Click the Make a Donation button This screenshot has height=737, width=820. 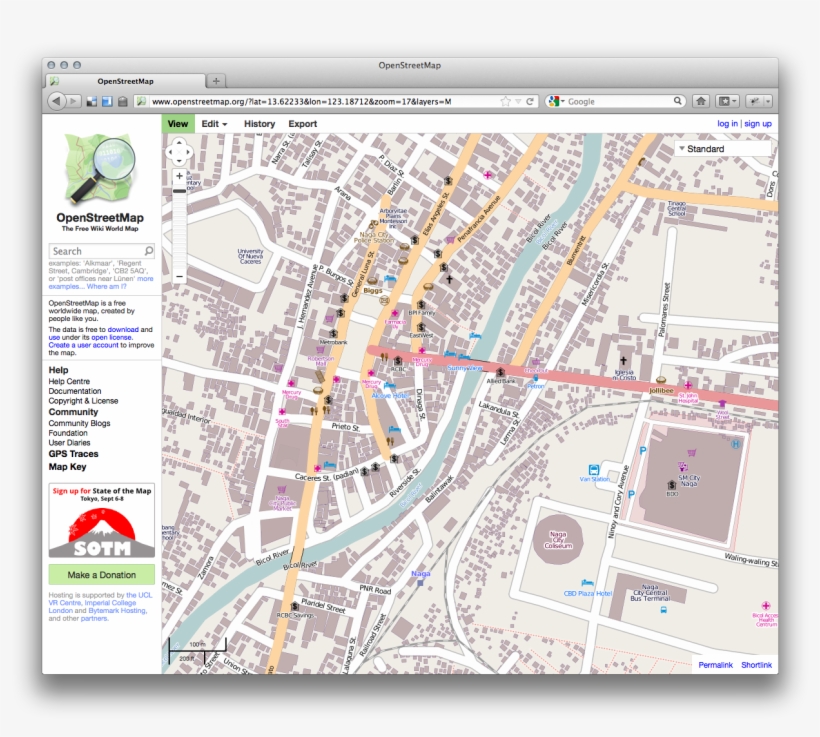pos(101,574)
